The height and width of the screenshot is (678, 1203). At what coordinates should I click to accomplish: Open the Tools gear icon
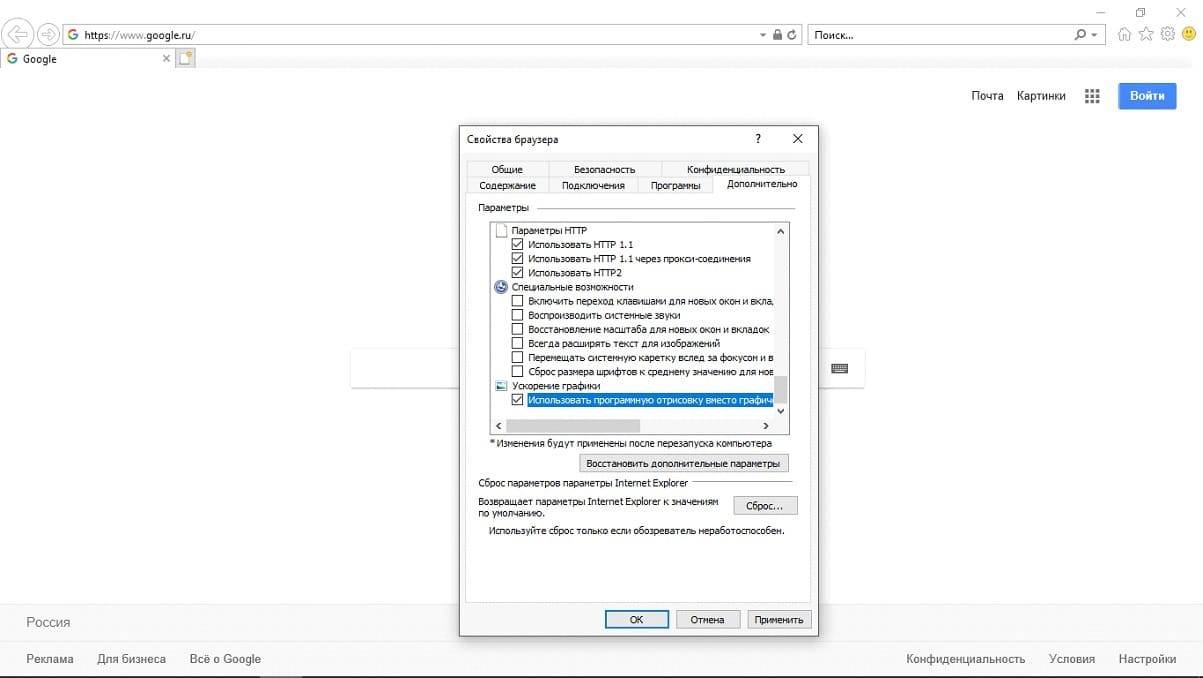pos(1167,34)
